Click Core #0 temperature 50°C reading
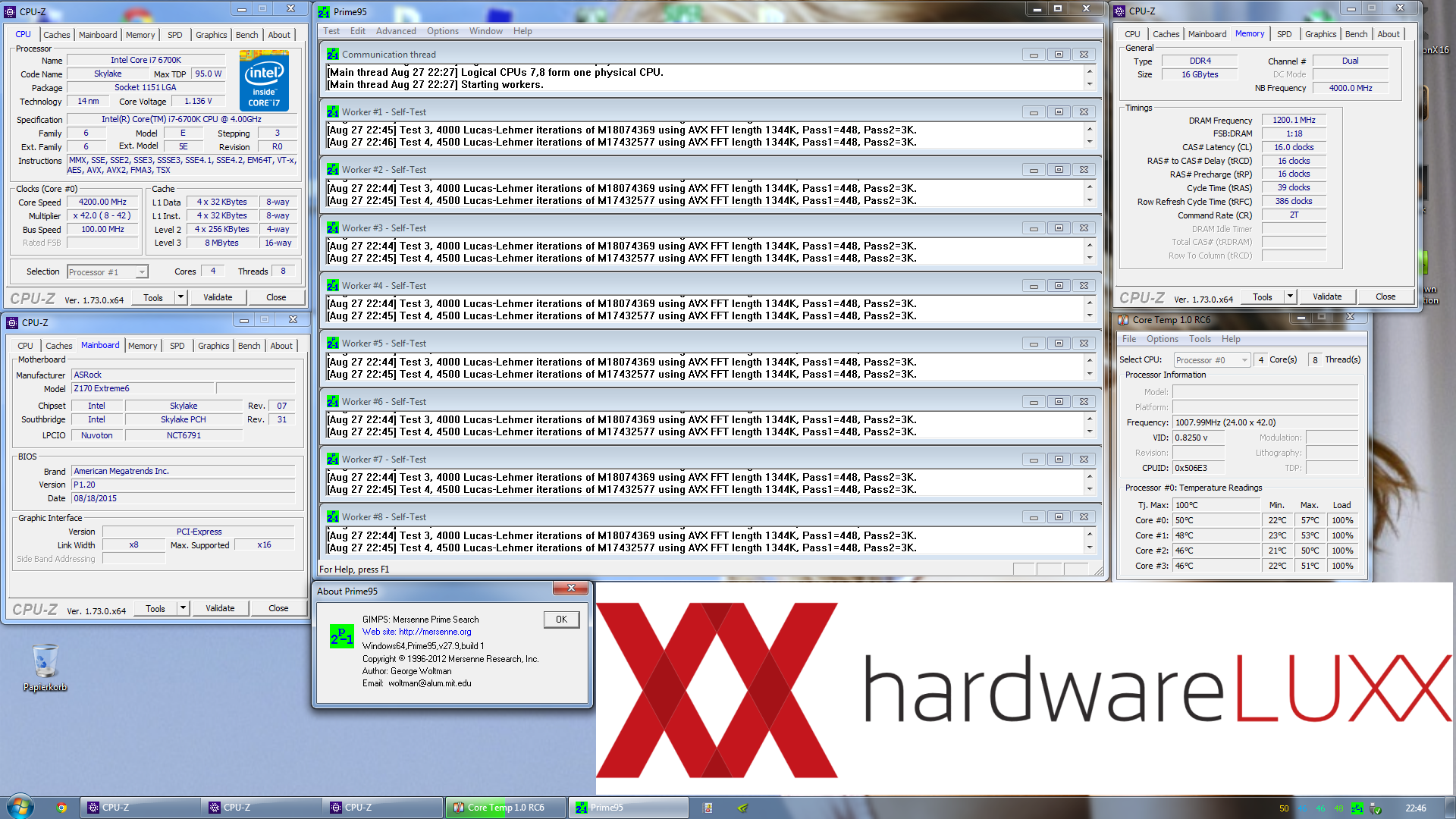The width and height of the screenshot is (1456, 819). (x=1216, y=520)
